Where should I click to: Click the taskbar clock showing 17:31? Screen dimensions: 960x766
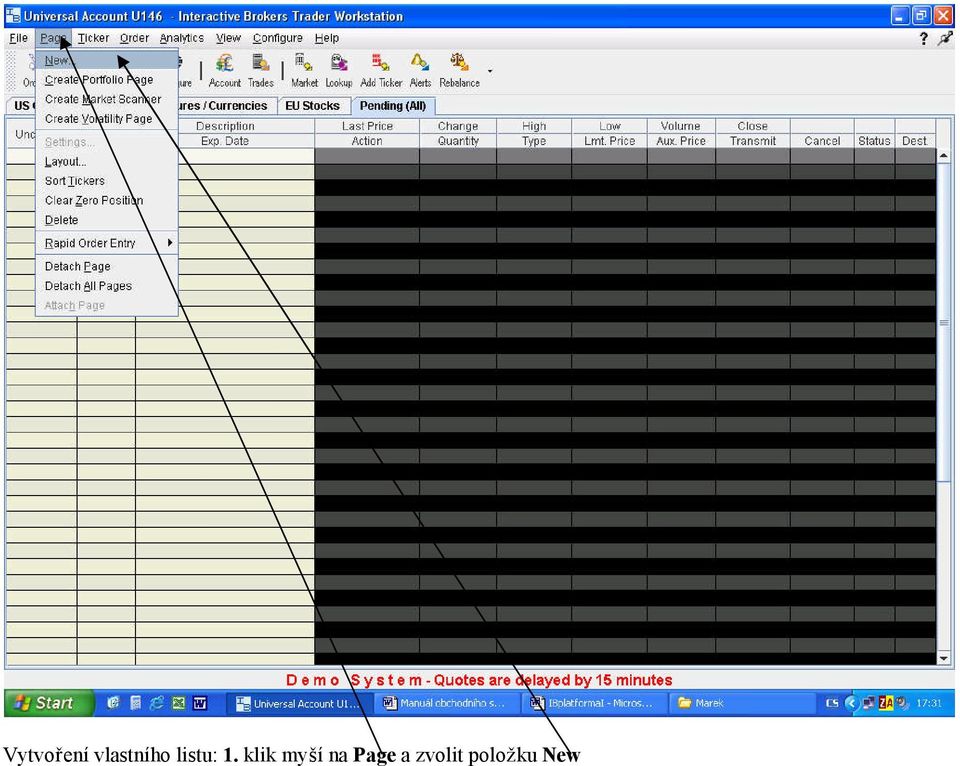coord(929,703)
